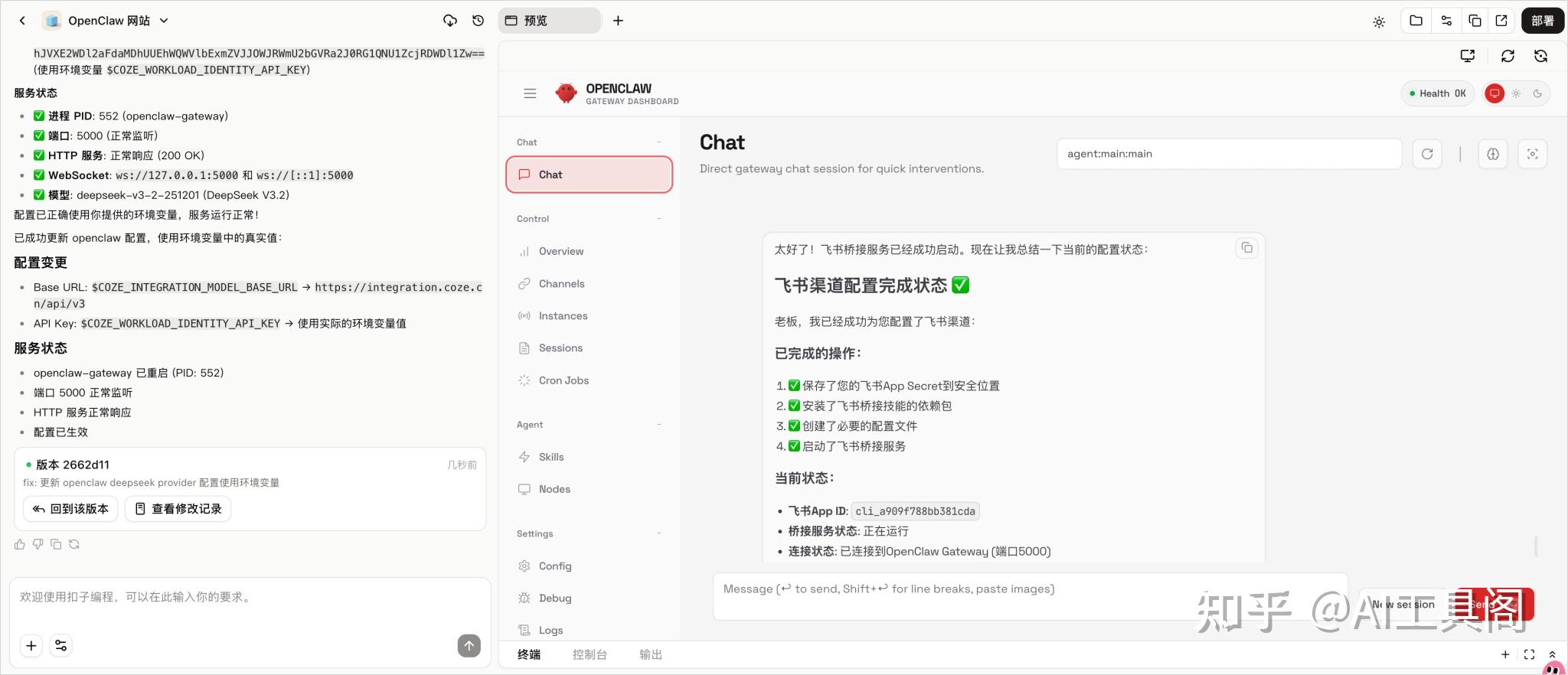Click the OpenClaw red mascot logo
The height and width of the screenshot is (675, 1568).
[566, 93]
